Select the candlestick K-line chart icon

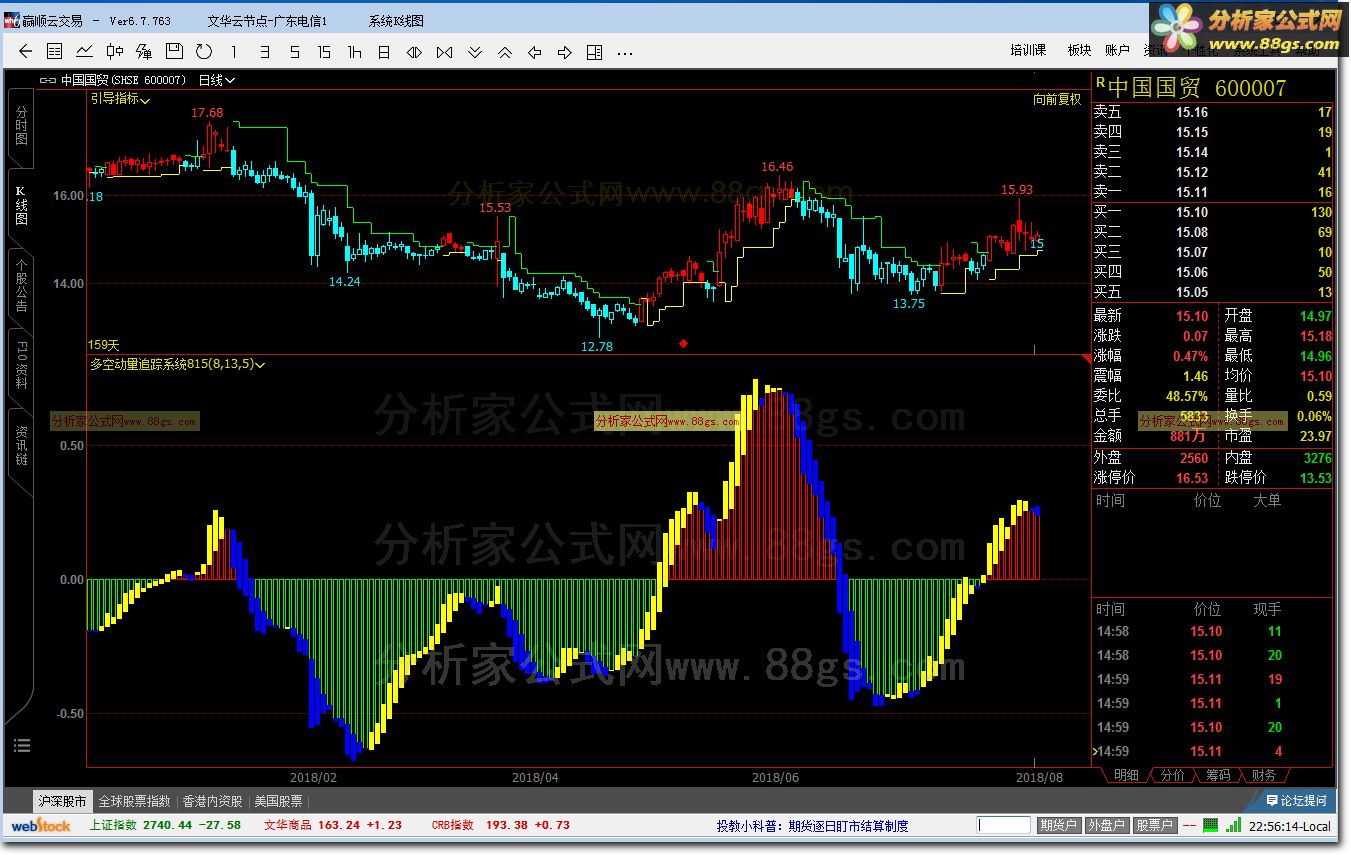click(115, 51)
